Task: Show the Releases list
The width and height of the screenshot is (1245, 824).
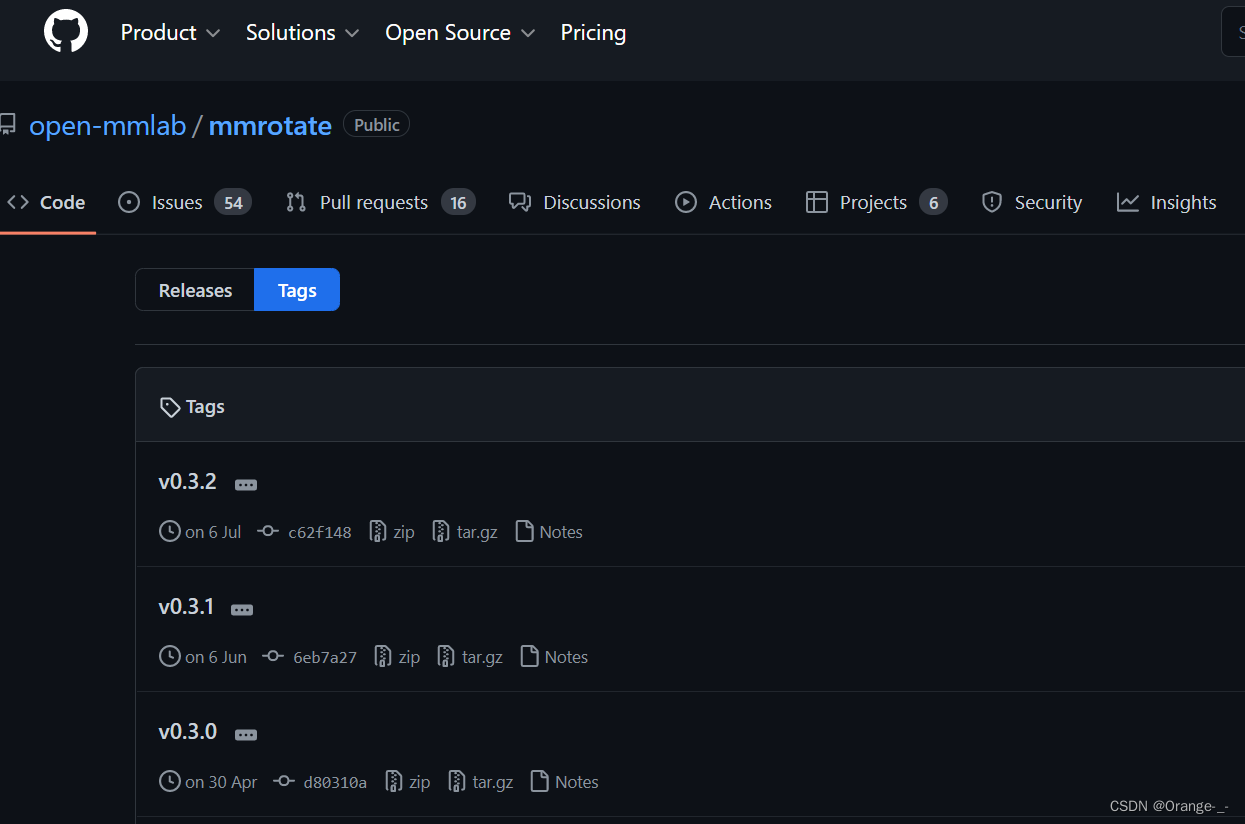Action: pos(195,290)
